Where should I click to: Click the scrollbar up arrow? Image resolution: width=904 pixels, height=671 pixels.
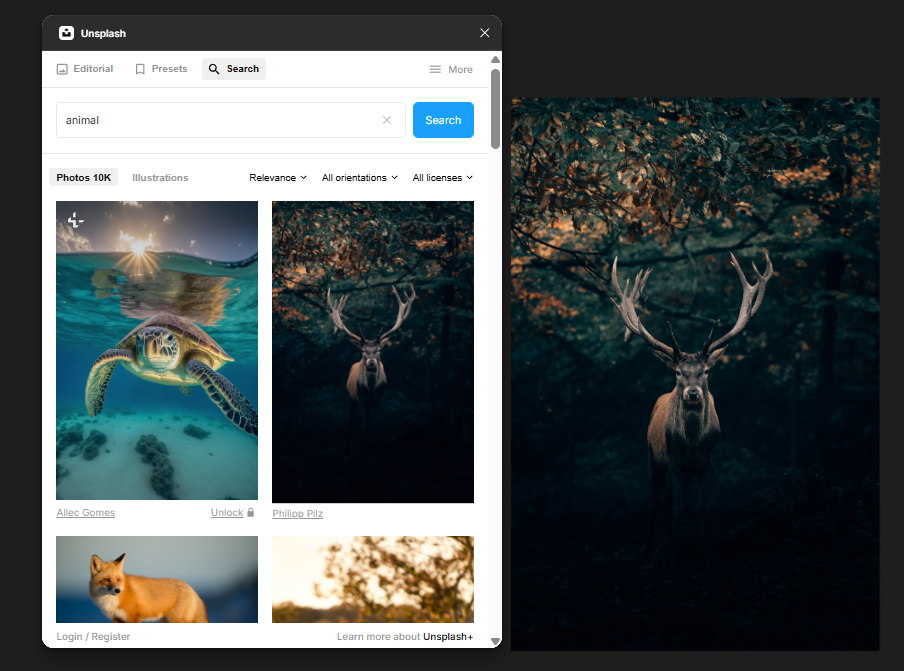(495, 59)
